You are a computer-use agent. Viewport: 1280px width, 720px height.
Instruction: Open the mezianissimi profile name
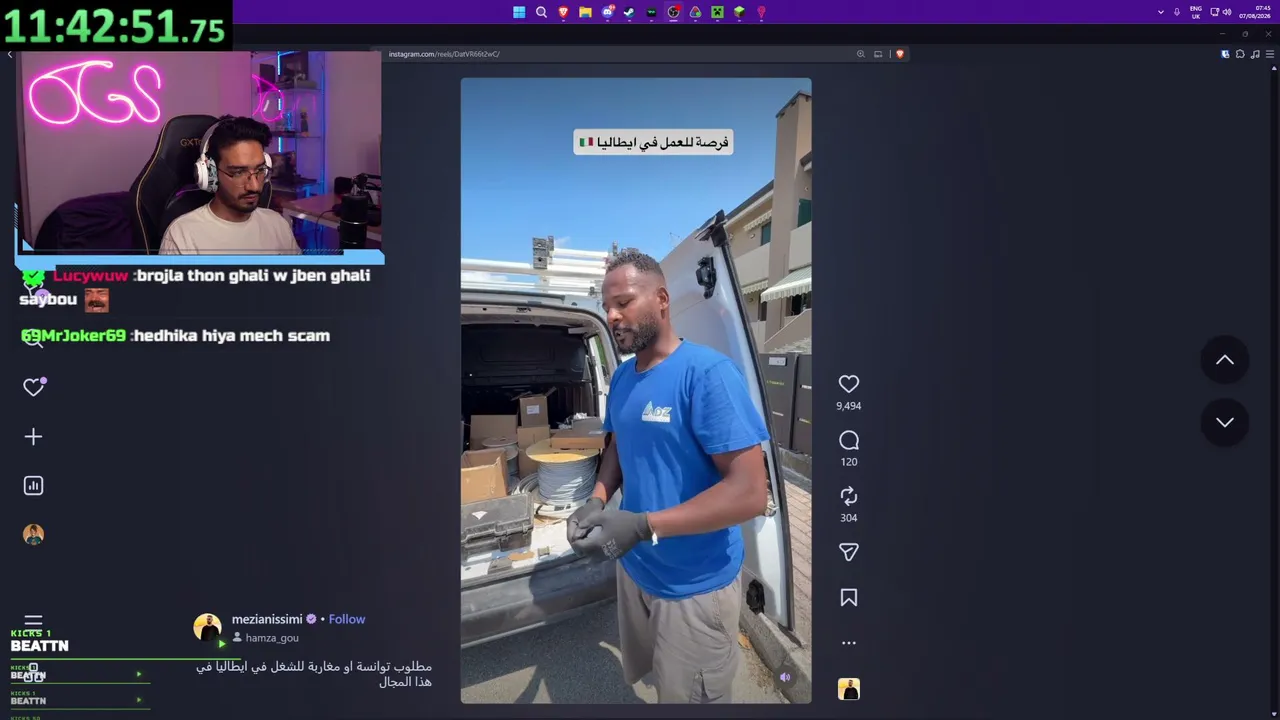tap(267, 619)
